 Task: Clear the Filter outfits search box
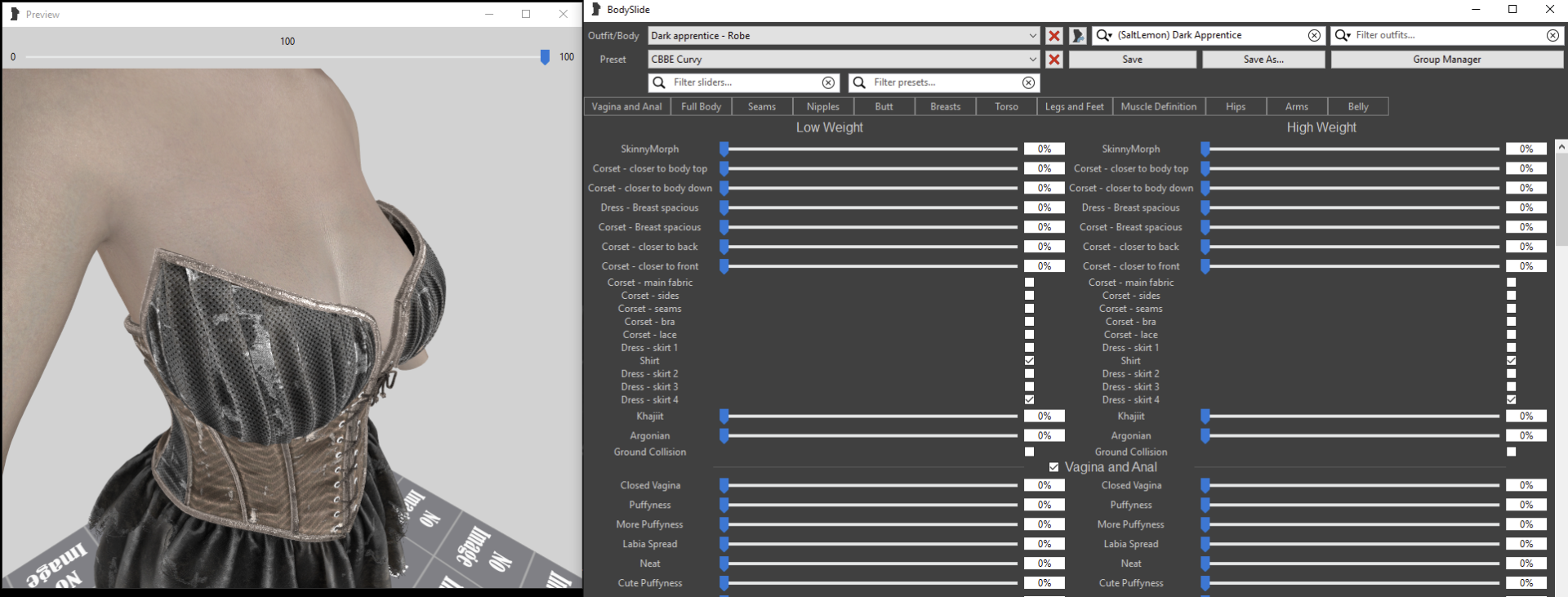pyautogui.click(x=1552, y=35)
